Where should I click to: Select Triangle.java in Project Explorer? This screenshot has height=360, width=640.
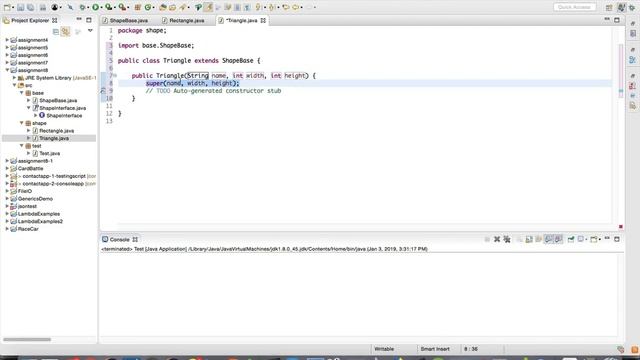click(54, 138)
